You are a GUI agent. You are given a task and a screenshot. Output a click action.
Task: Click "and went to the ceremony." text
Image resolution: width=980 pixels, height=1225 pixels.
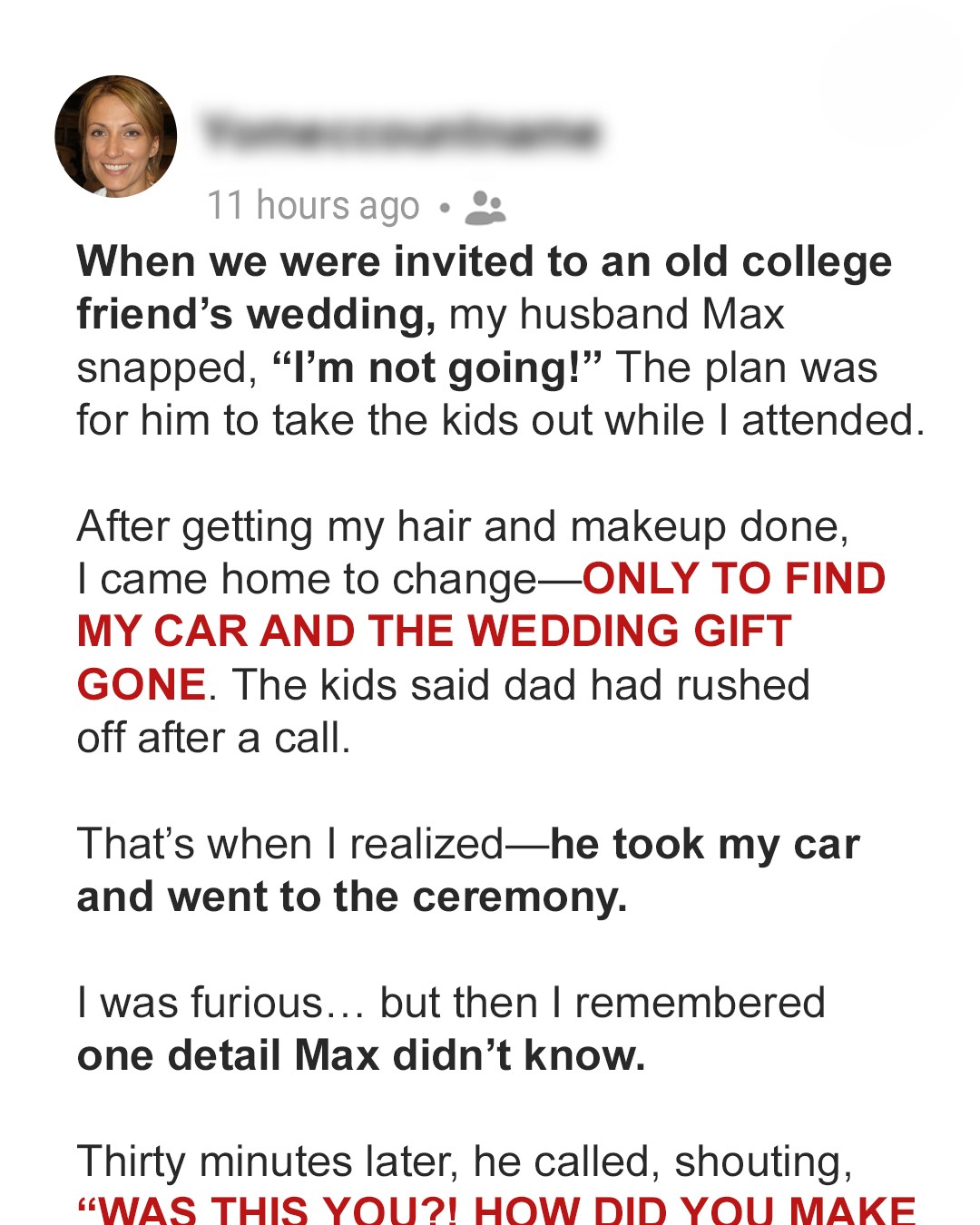[352, 897]
